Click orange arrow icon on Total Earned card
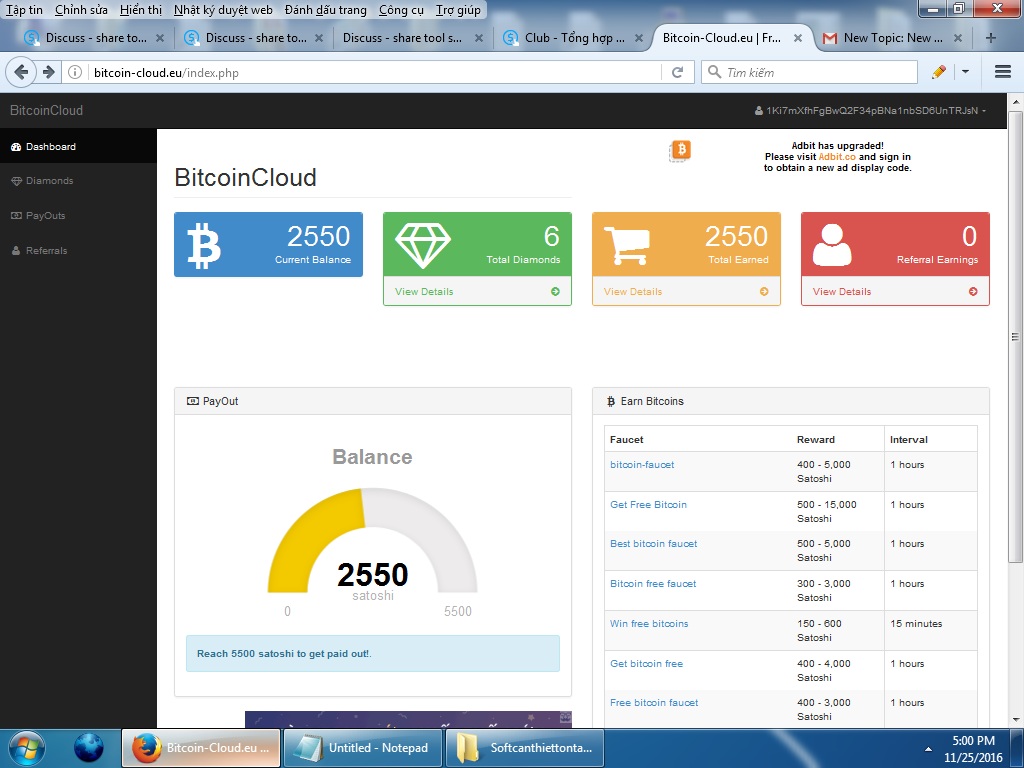Screen dimensions: 1024x768 [764, 291]
